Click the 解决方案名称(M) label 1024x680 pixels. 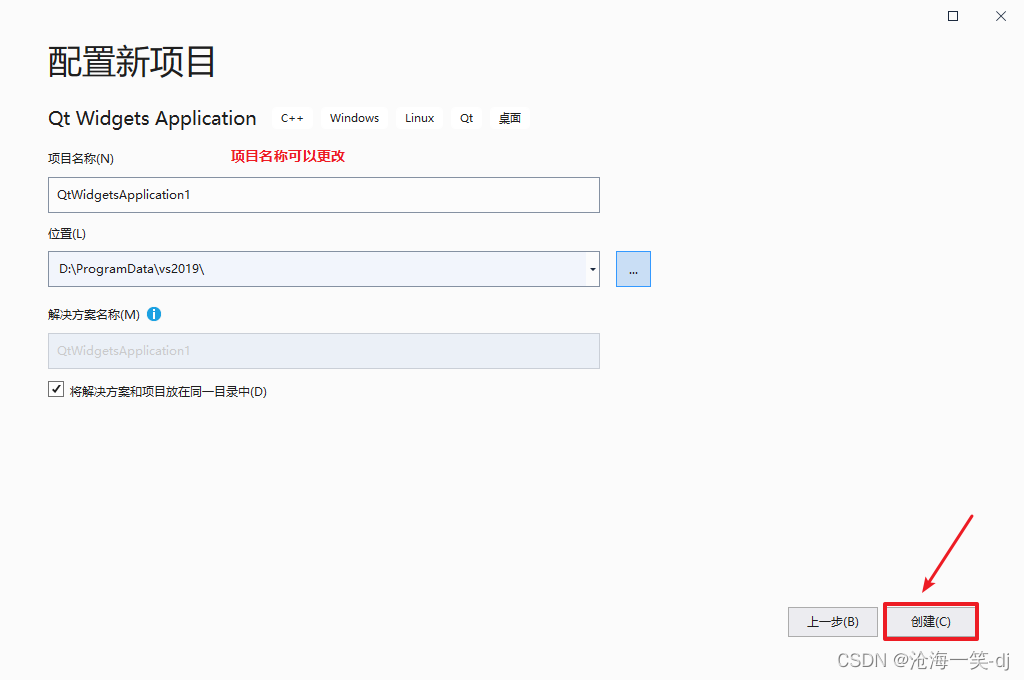pos(94,315)
